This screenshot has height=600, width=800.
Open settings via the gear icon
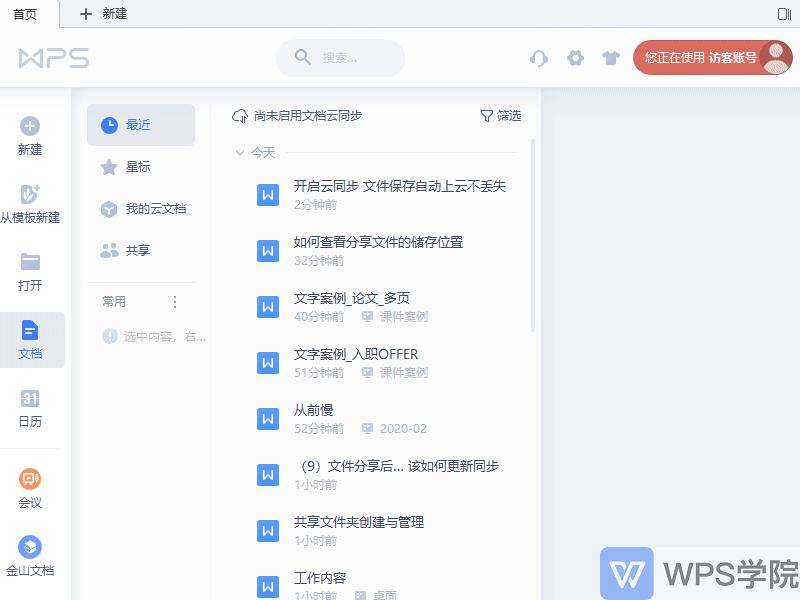(x=575, y=58)
